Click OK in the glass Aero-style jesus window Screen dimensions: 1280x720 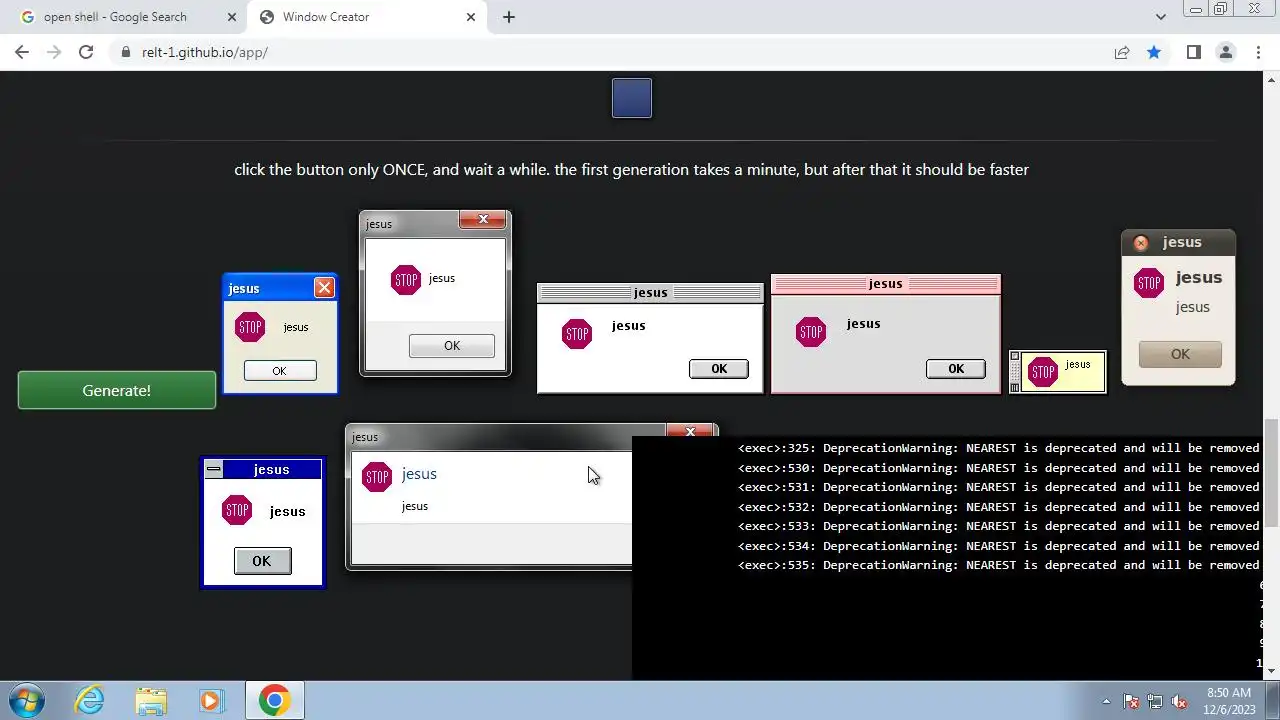pyautogui.click(x=452, y=346)
